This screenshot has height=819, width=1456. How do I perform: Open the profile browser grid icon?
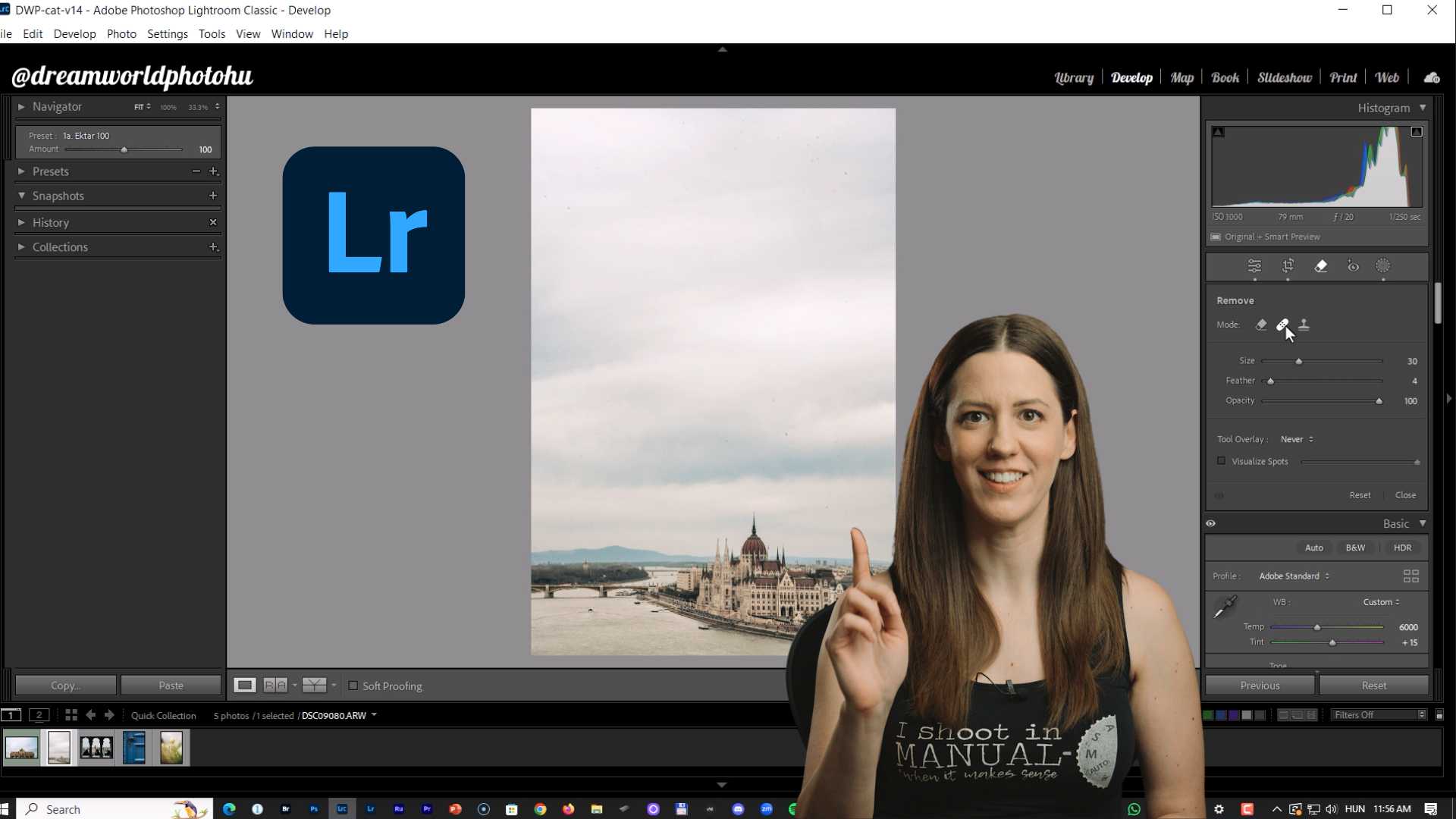click(1410, 576)
